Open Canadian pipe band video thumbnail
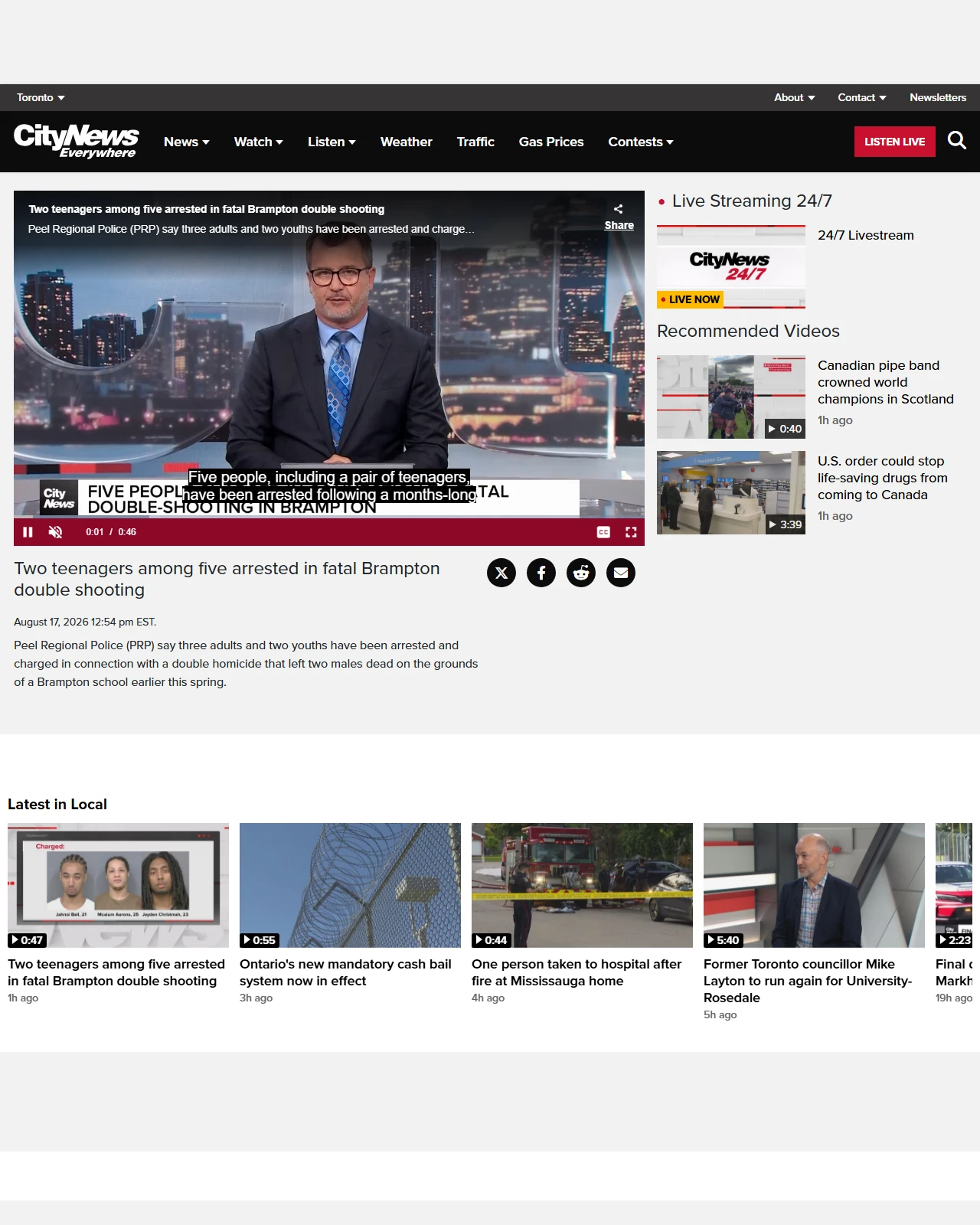 pyautogui.click(x=730, y=397)
